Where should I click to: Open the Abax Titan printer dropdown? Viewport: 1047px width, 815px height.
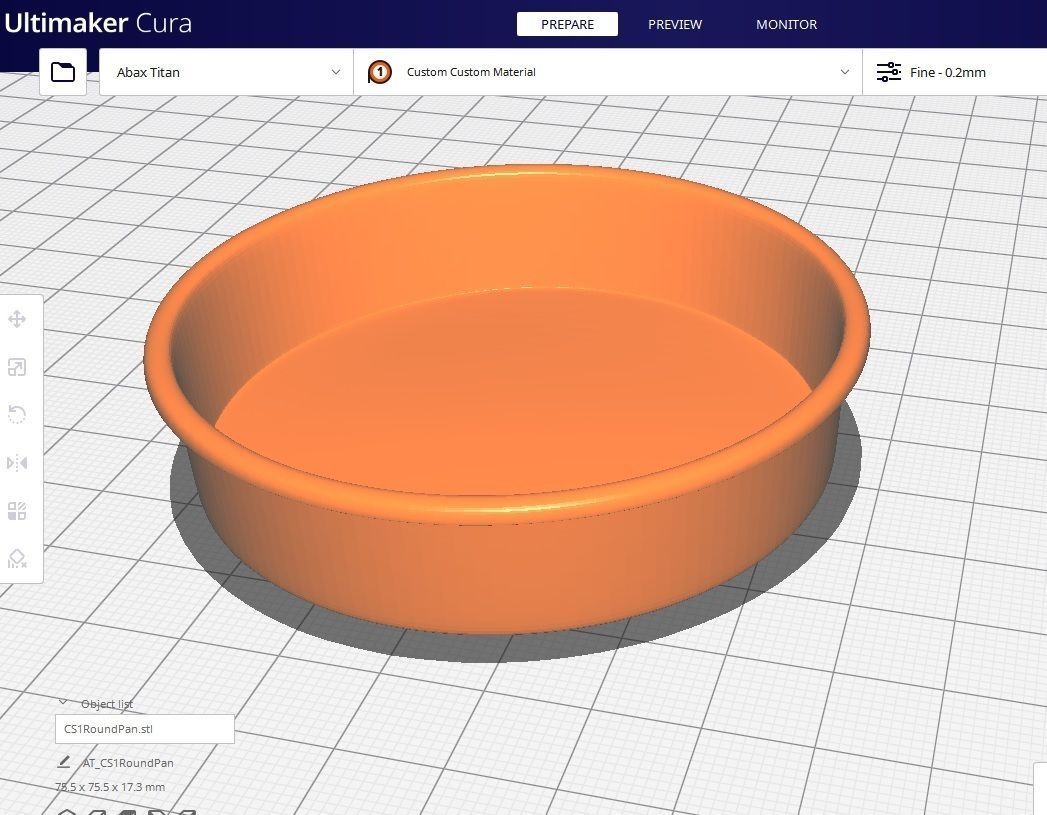[x=226, y=72]
